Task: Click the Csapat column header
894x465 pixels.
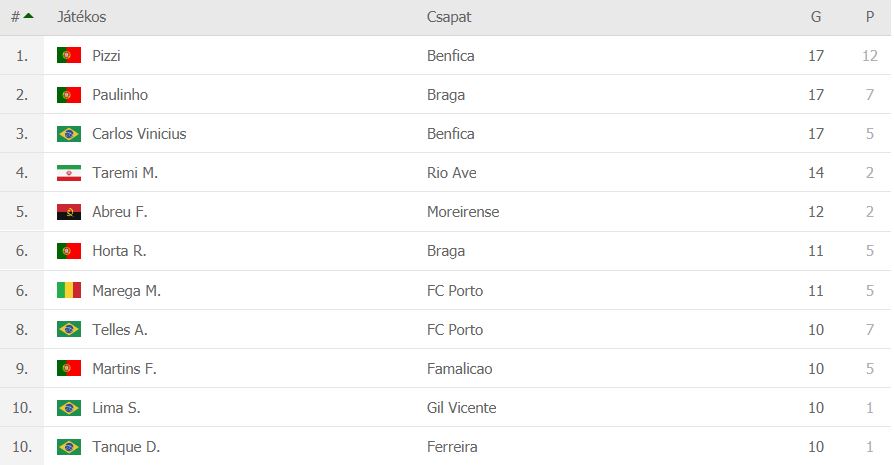Action: 449,17
